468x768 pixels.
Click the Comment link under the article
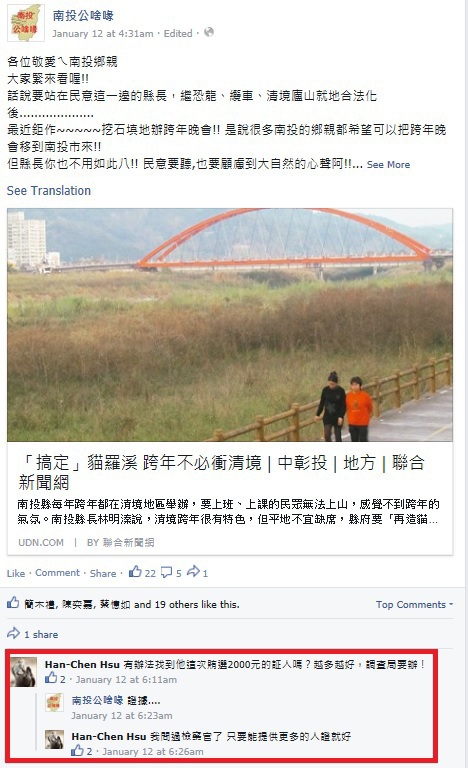coord(57,573)
